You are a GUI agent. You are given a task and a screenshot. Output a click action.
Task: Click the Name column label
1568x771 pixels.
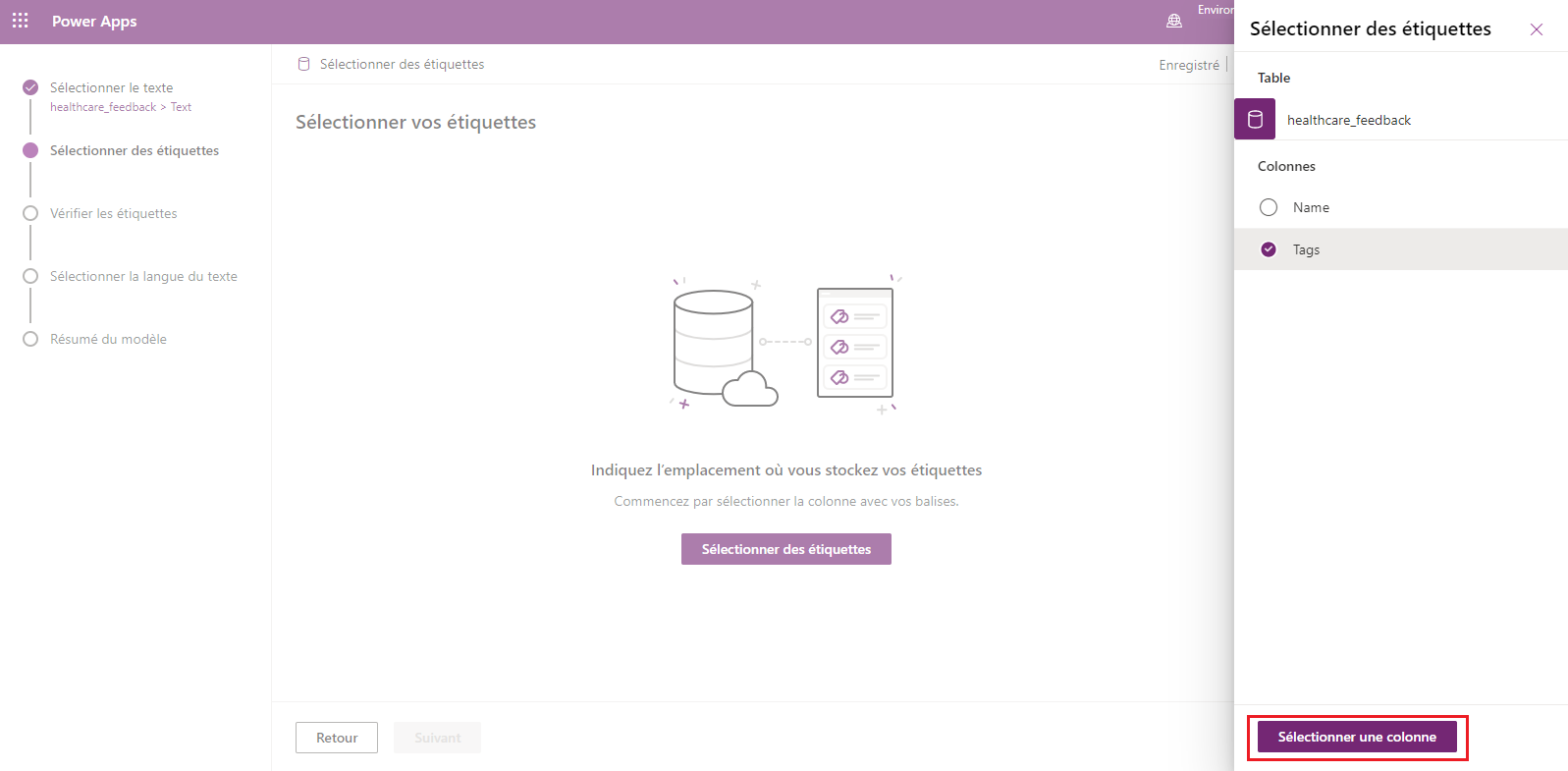[x=1311, y=207]
